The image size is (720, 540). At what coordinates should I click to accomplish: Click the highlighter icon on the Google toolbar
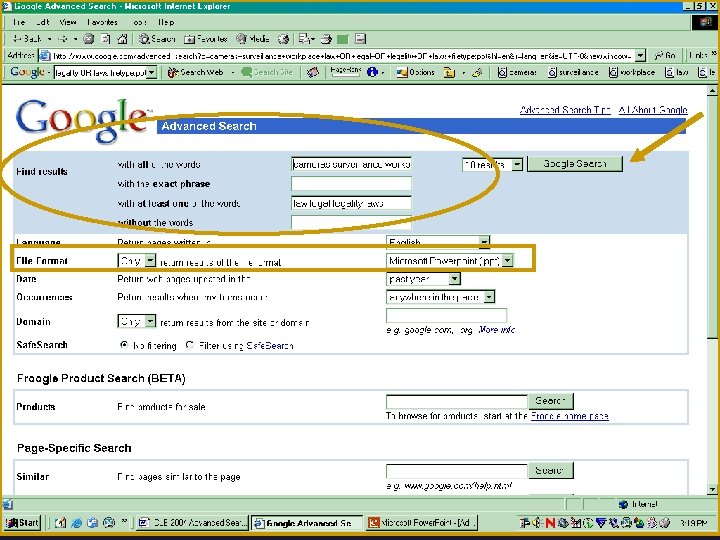pos(477,72)
